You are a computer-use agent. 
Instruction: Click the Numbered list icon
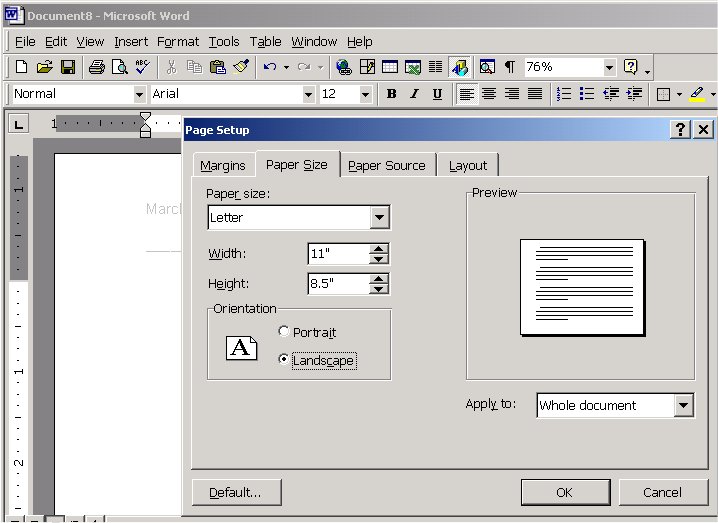[x=563, y=94]
